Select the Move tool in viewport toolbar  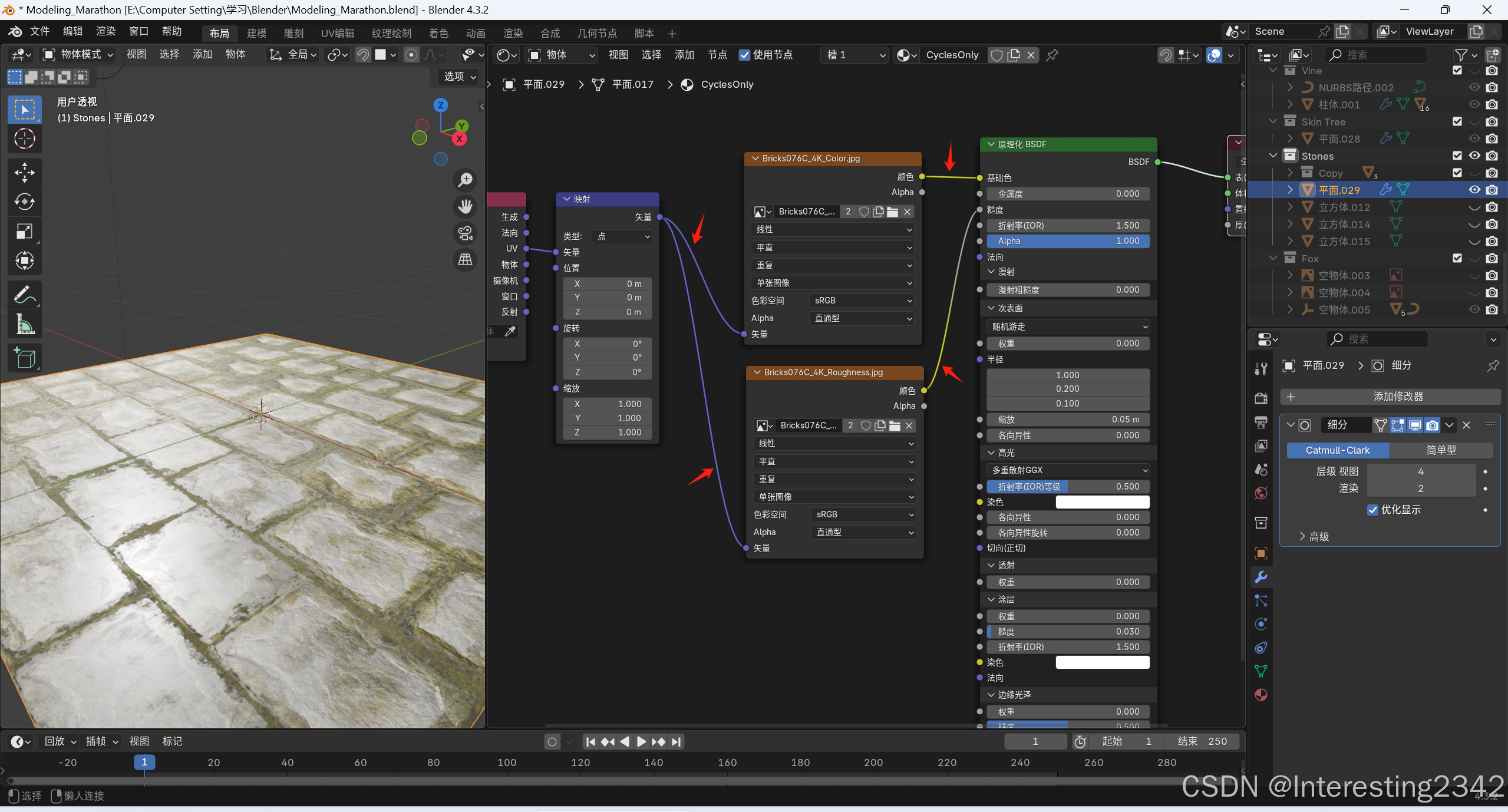24,172
